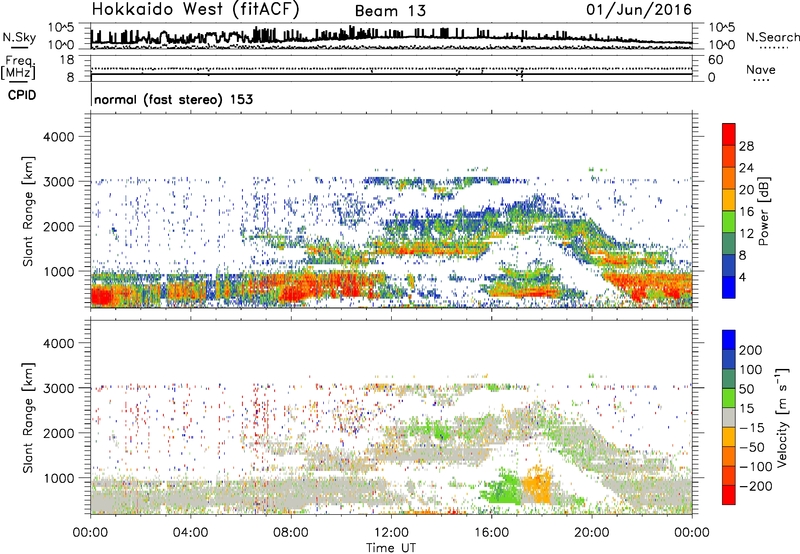This screenshot has height=554, width=800.
Task: Click the yellow velocity patch near 18:00
Action: point(537,486)
